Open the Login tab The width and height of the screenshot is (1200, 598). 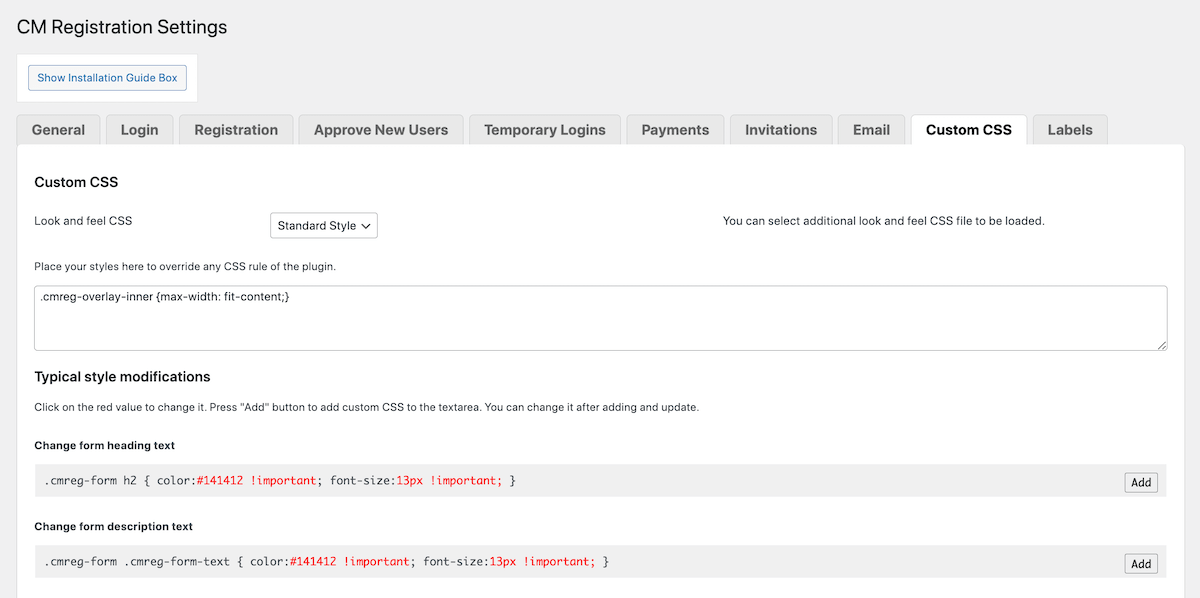(x=139, y=130)
